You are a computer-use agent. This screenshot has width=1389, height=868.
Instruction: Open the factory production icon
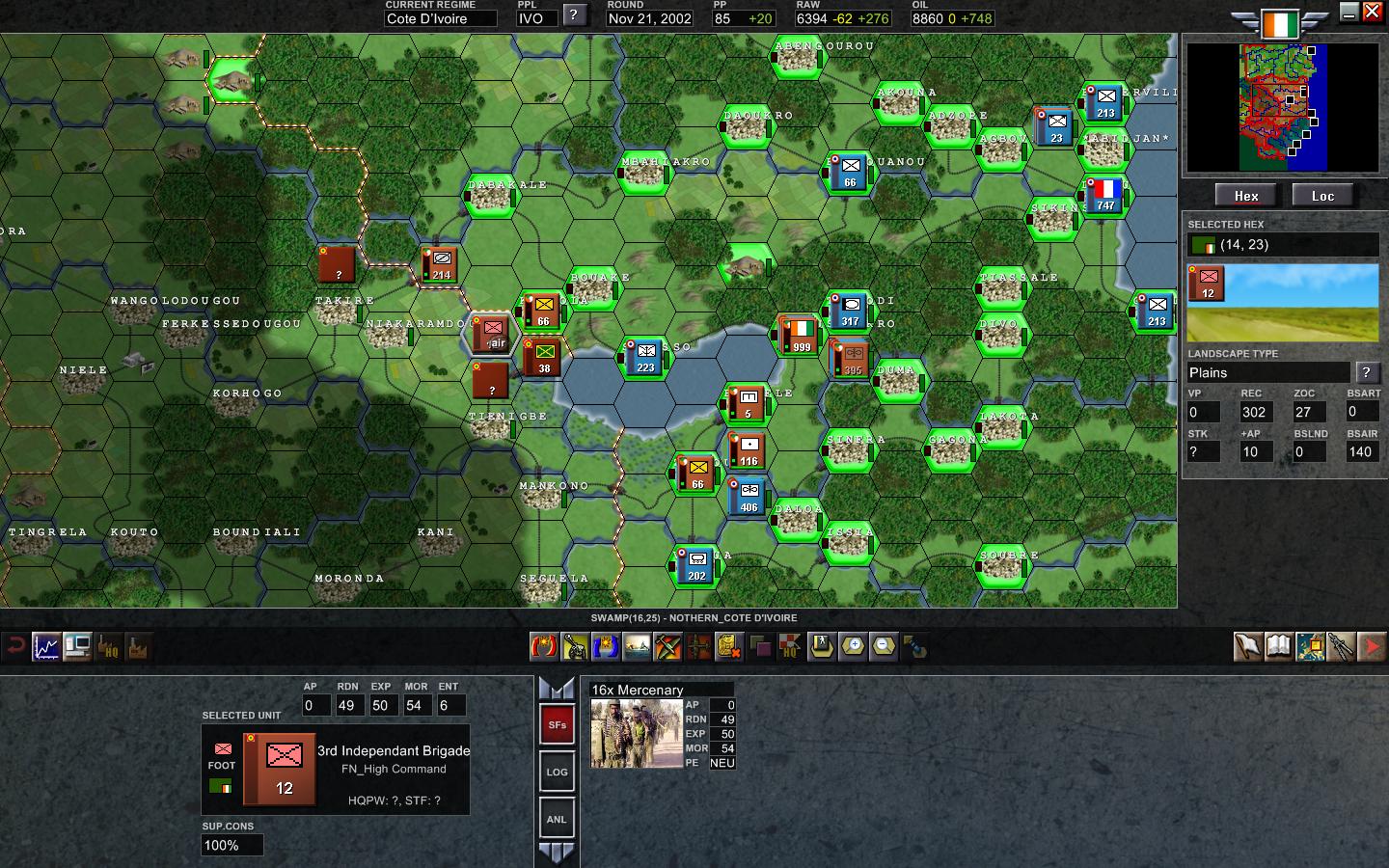[139, 646]
